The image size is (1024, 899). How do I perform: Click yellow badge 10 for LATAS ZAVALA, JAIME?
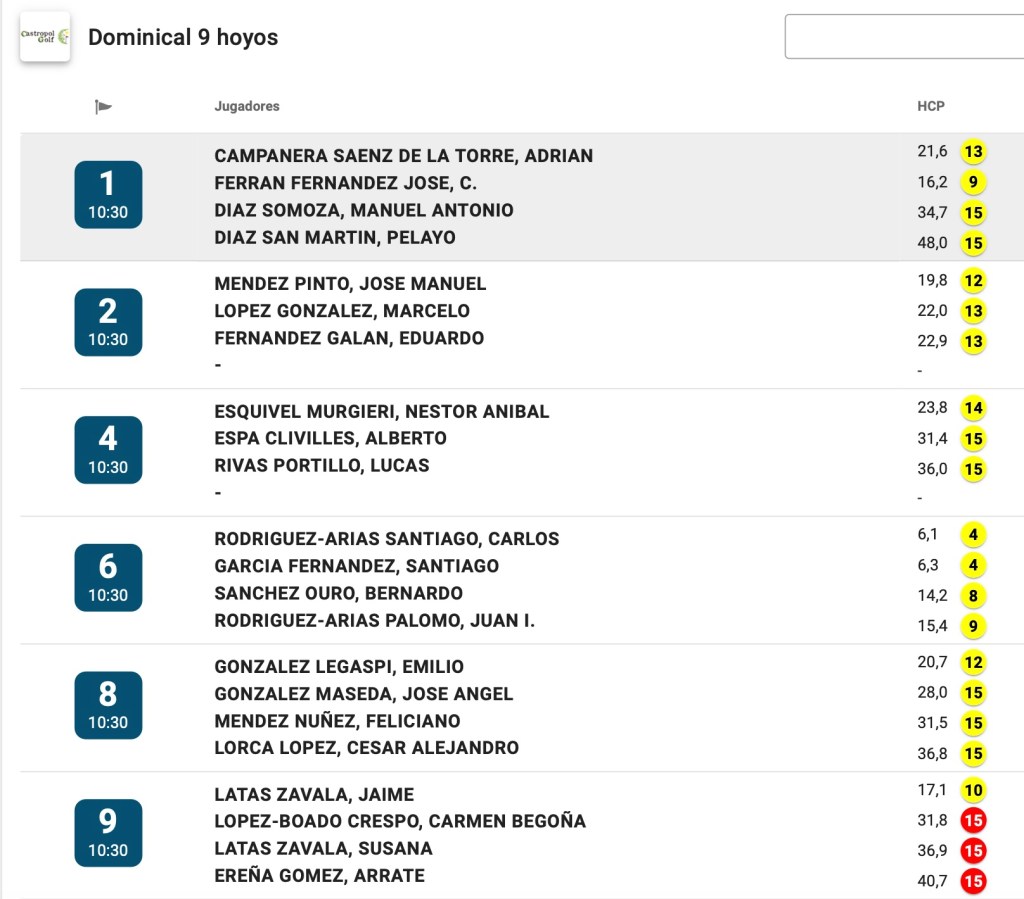pos(973,790)
